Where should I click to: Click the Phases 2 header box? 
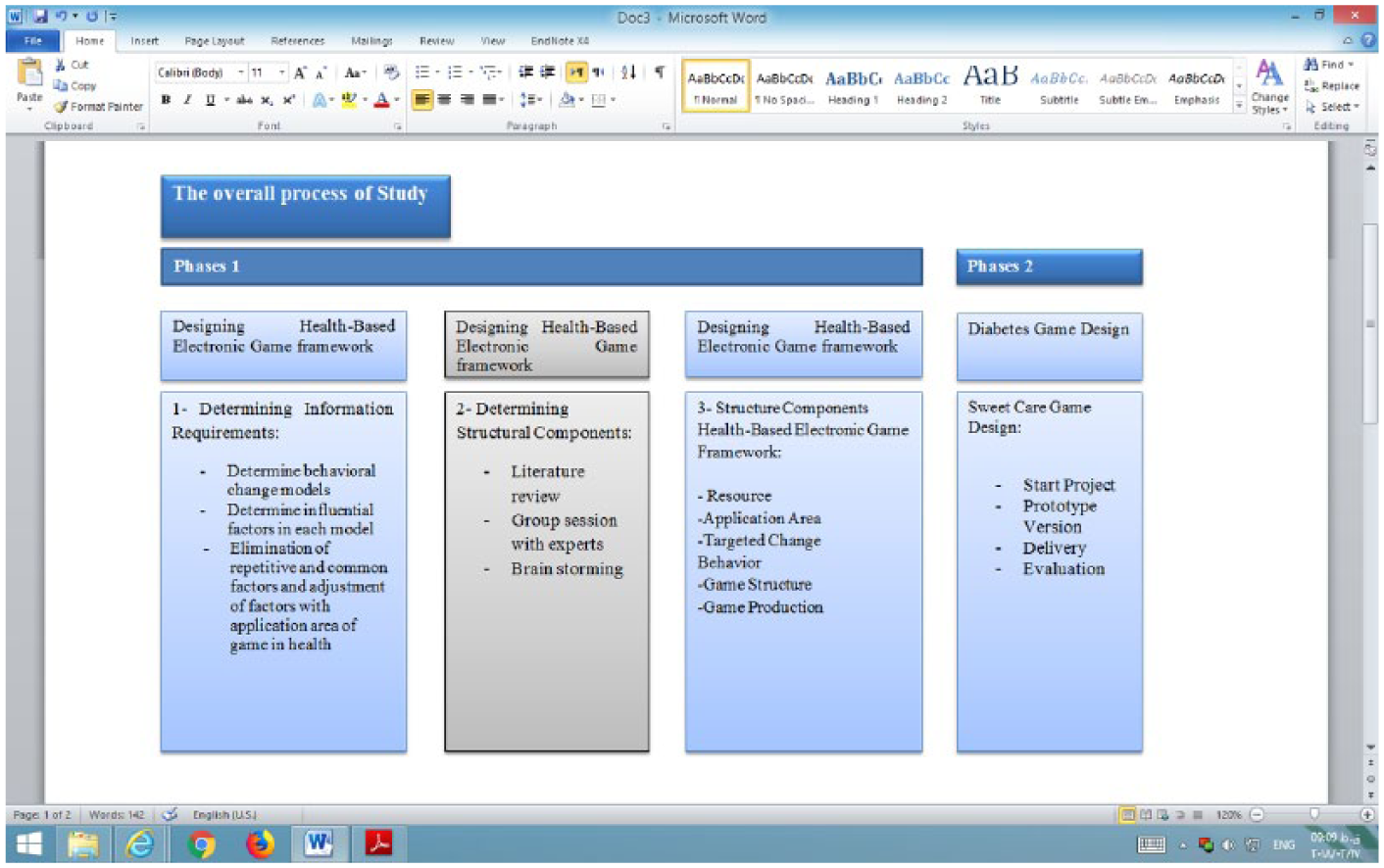coord(1049,266)
